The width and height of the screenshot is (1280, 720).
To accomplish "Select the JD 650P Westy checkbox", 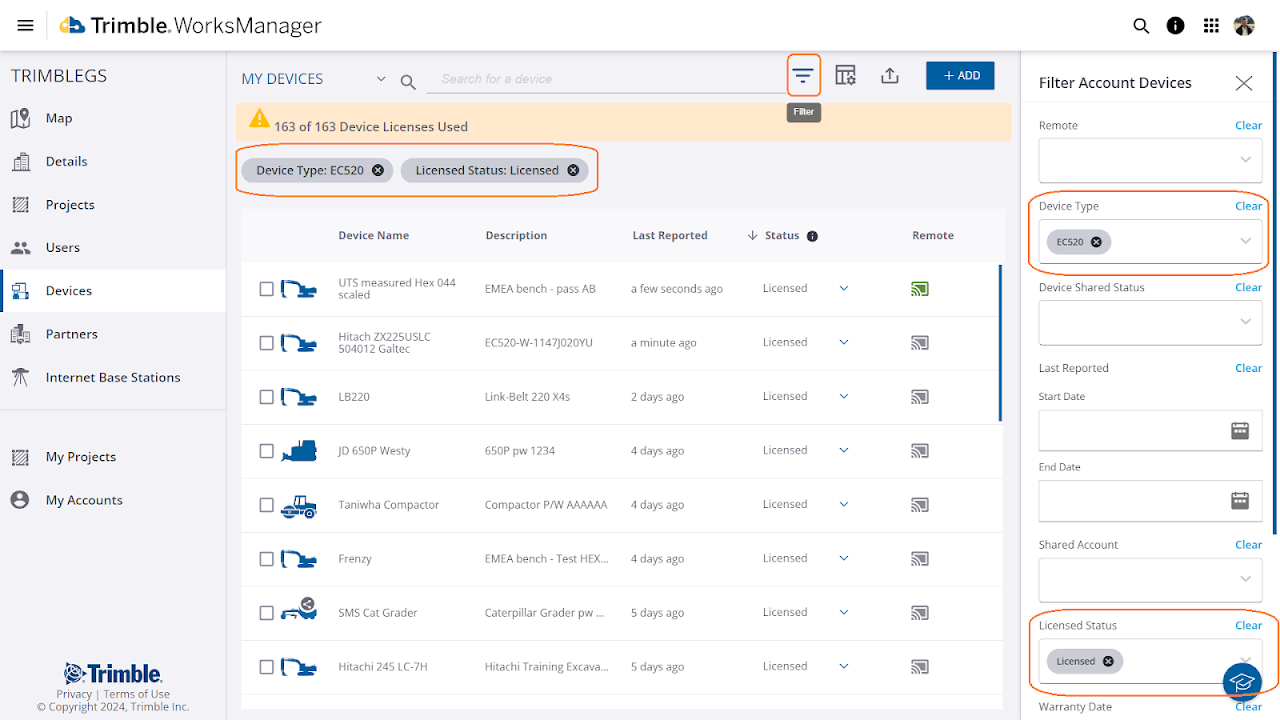I will point(266,451).
